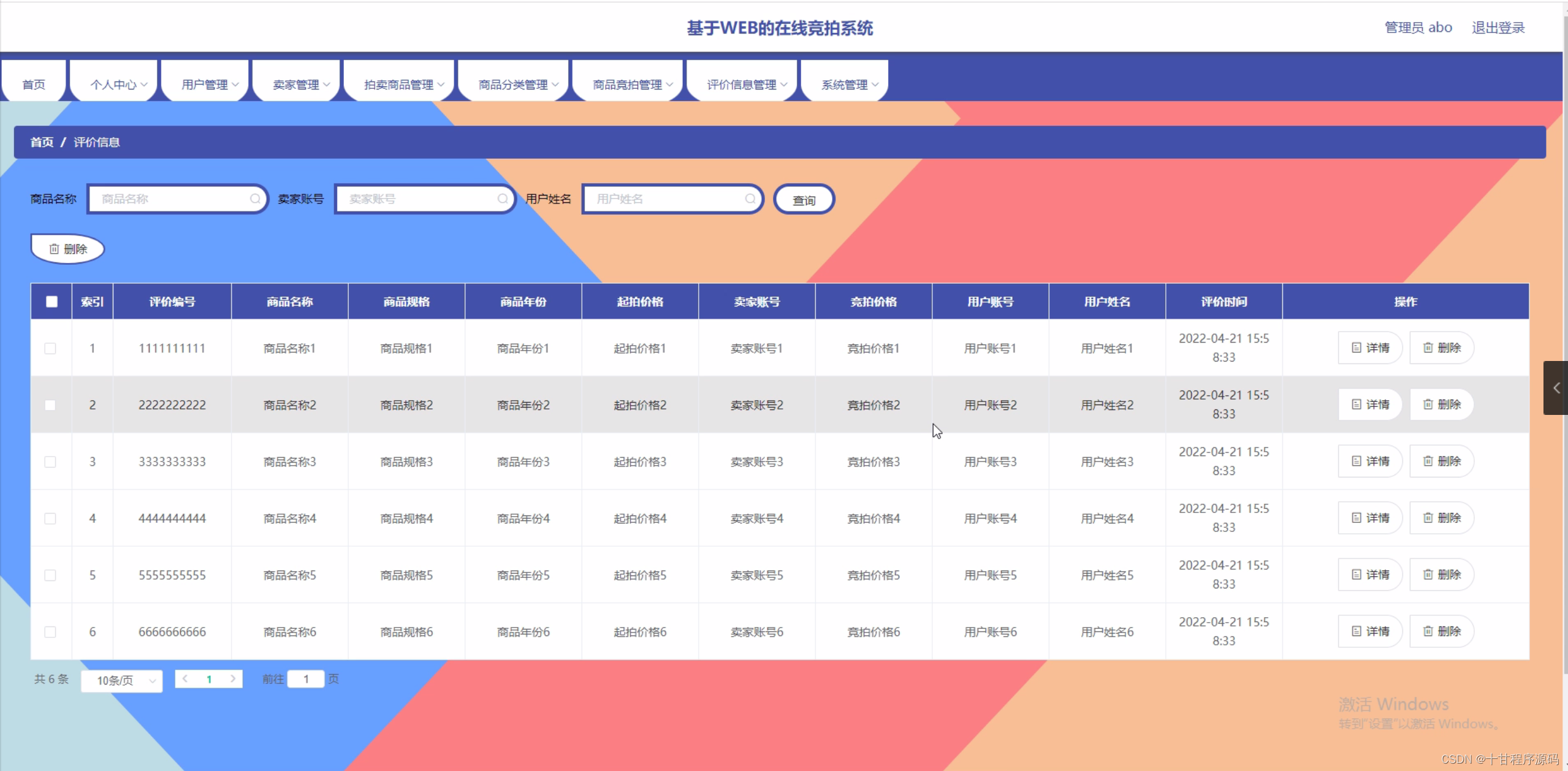The image size is (1568, 771).
Task: Open the 首页 navigation tab
Action: [34, 85]
